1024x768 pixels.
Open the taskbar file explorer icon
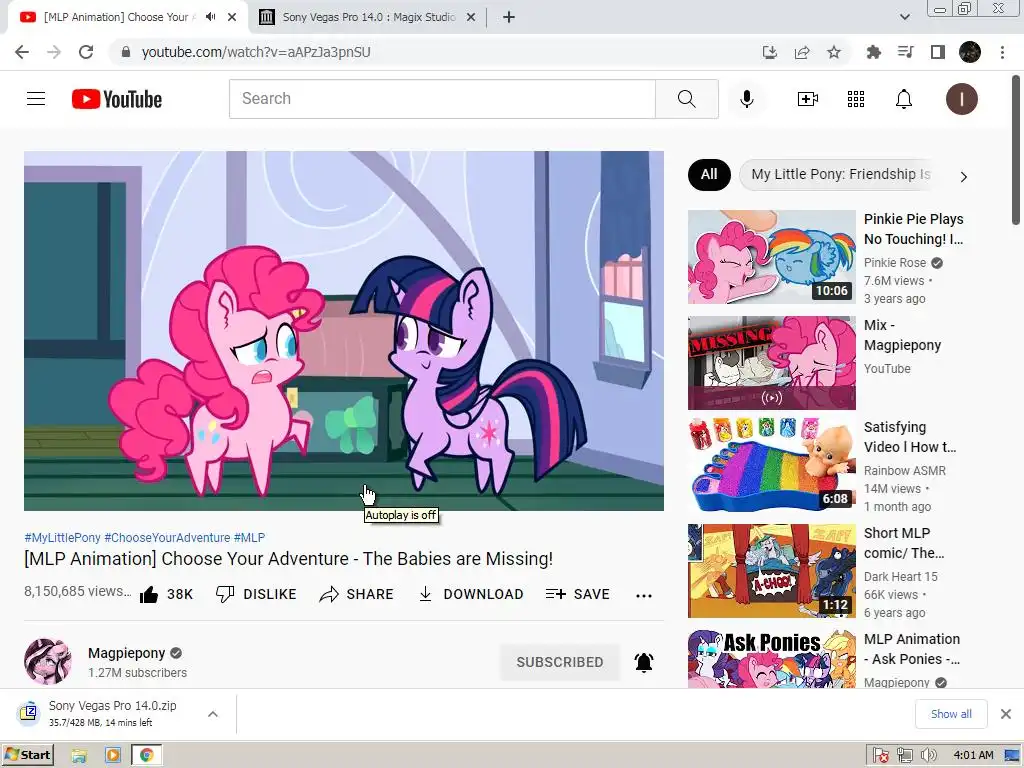click(79, 756)
